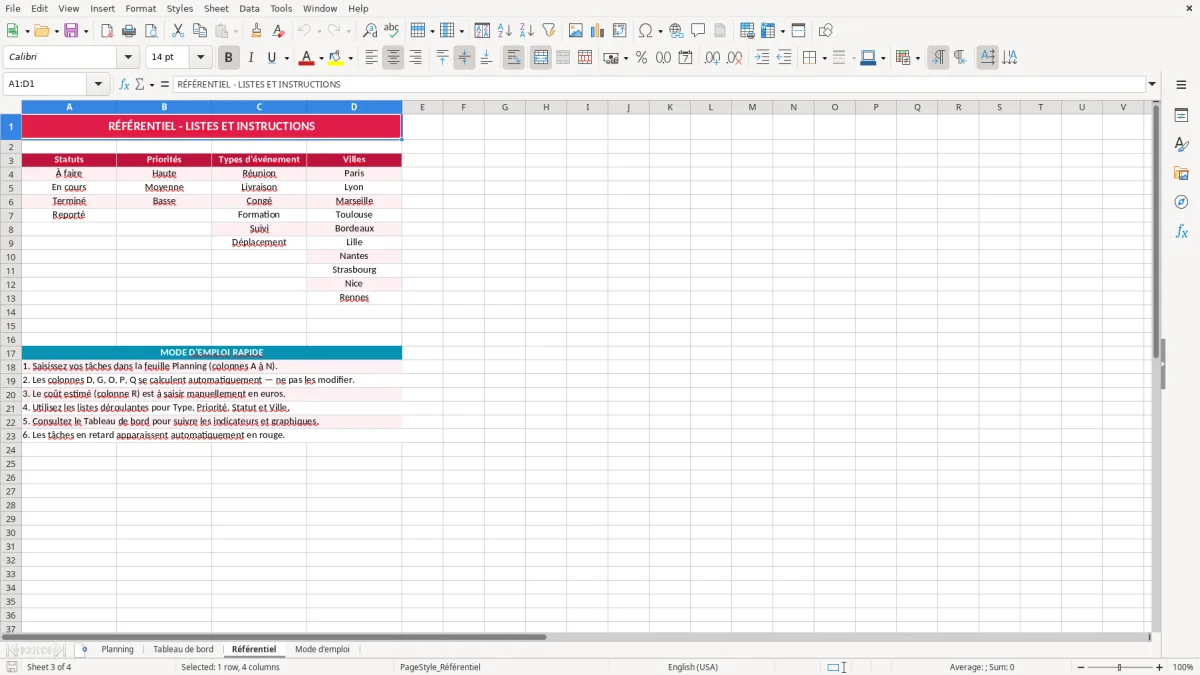Open Function Wizard fx icon
Screen dimensions: 1200x675
[124, 84]
